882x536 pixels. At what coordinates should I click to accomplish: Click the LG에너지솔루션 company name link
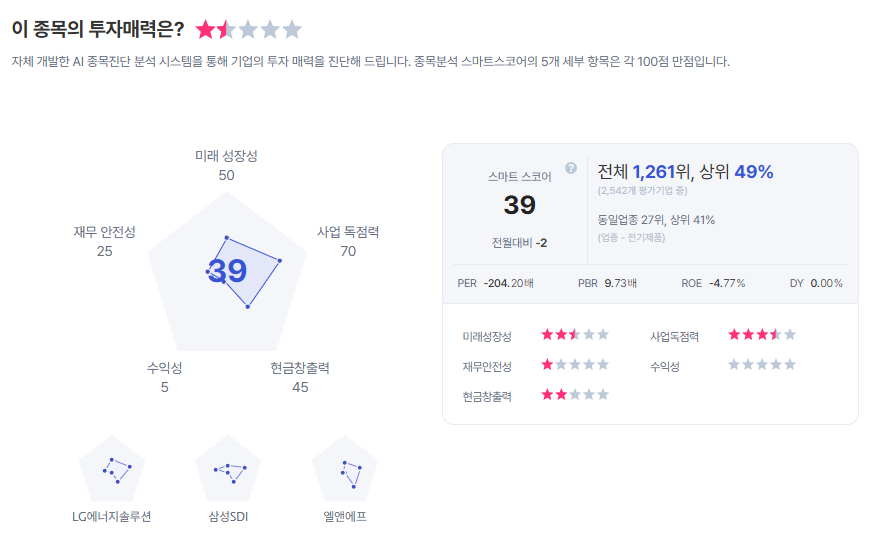(x=112, y=517)
